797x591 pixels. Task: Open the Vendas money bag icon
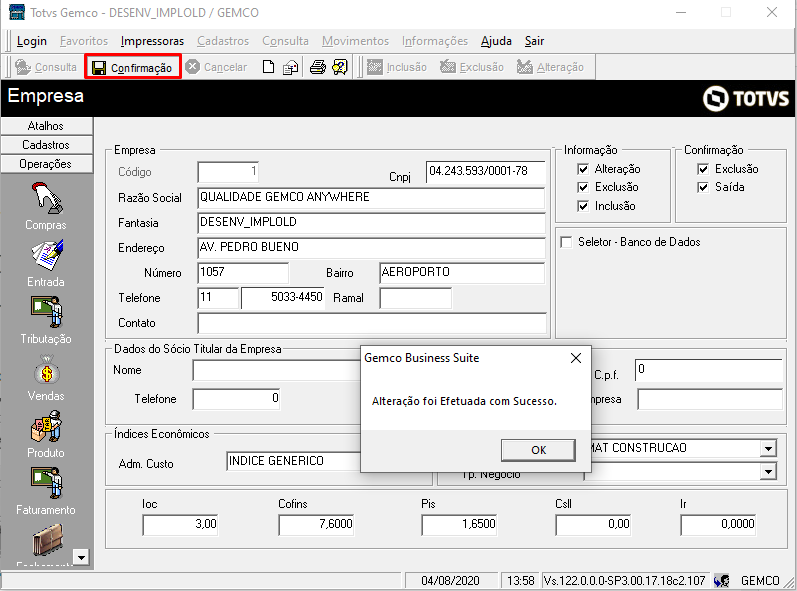(46, 370)
